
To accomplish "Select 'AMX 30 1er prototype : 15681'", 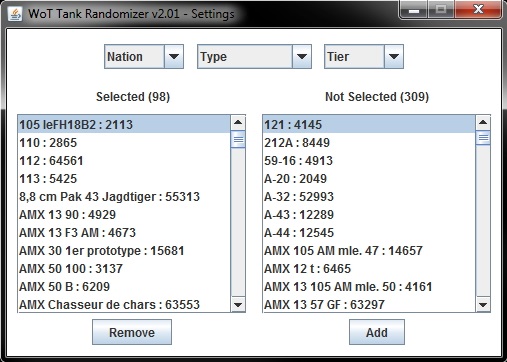I will [124, 251].
